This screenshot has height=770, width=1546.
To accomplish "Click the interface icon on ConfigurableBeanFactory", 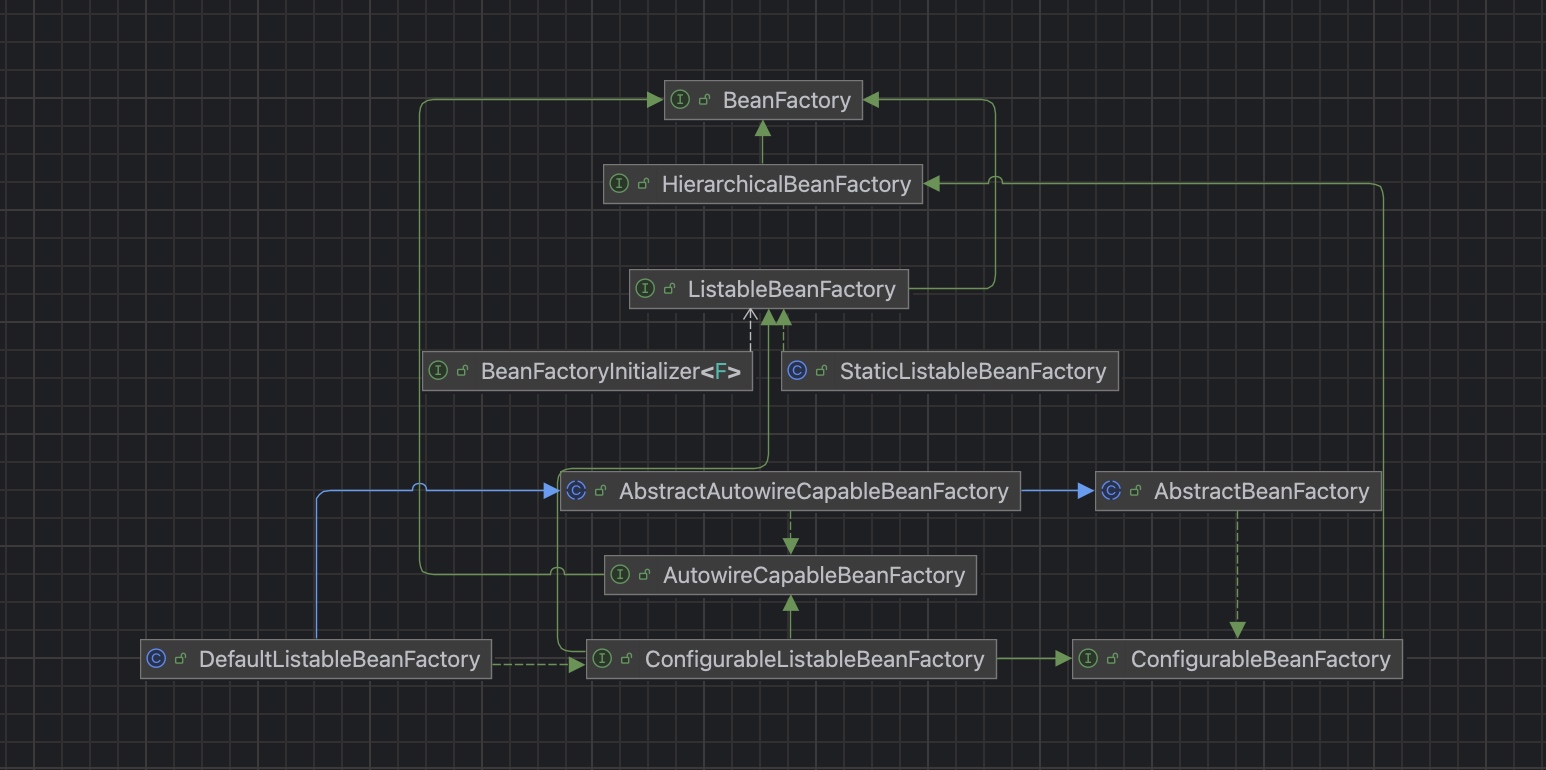I will [1088, 658].
